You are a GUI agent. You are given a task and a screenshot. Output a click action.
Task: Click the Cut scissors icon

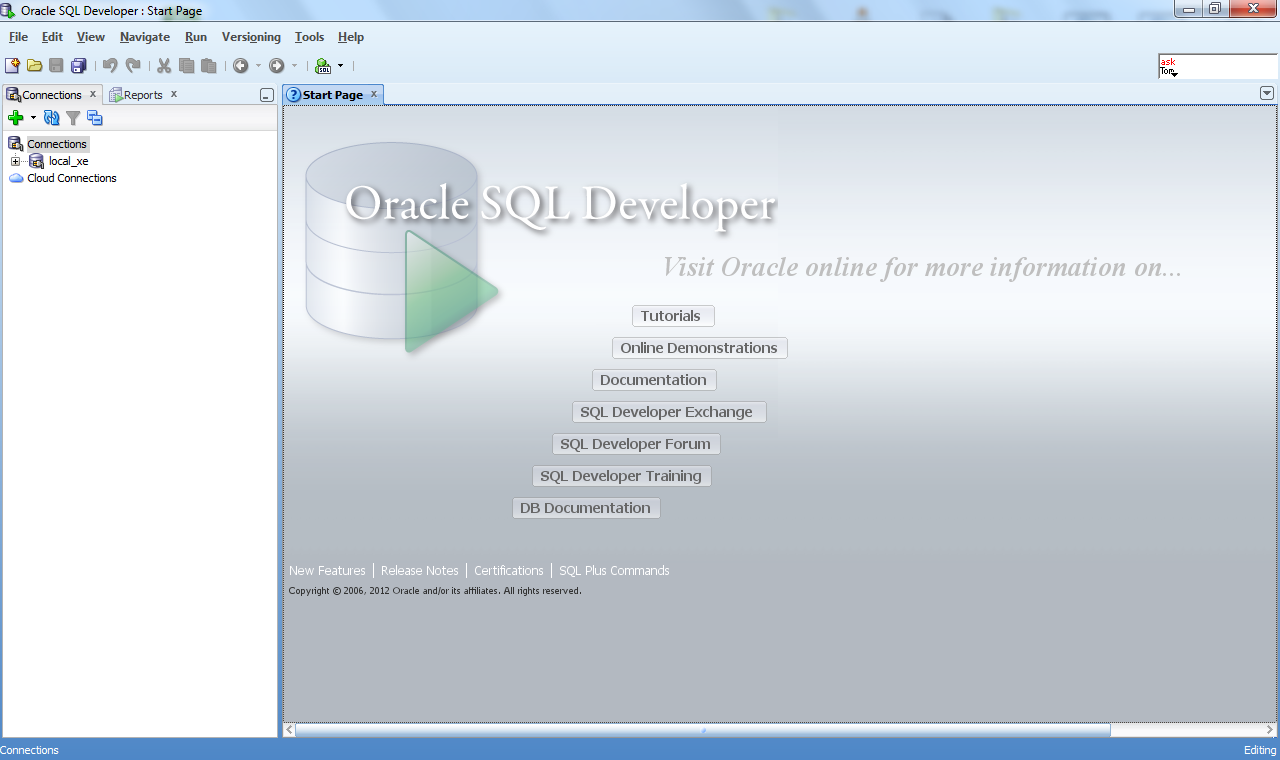(164, 66)
